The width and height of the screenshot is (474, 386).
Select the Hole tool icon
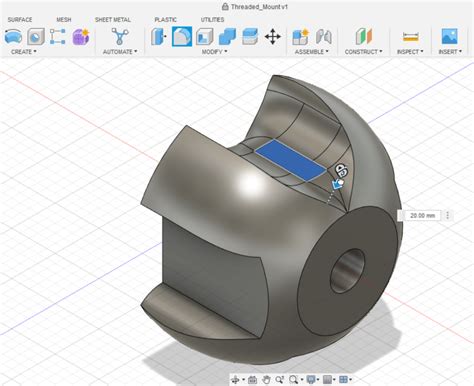36,36
